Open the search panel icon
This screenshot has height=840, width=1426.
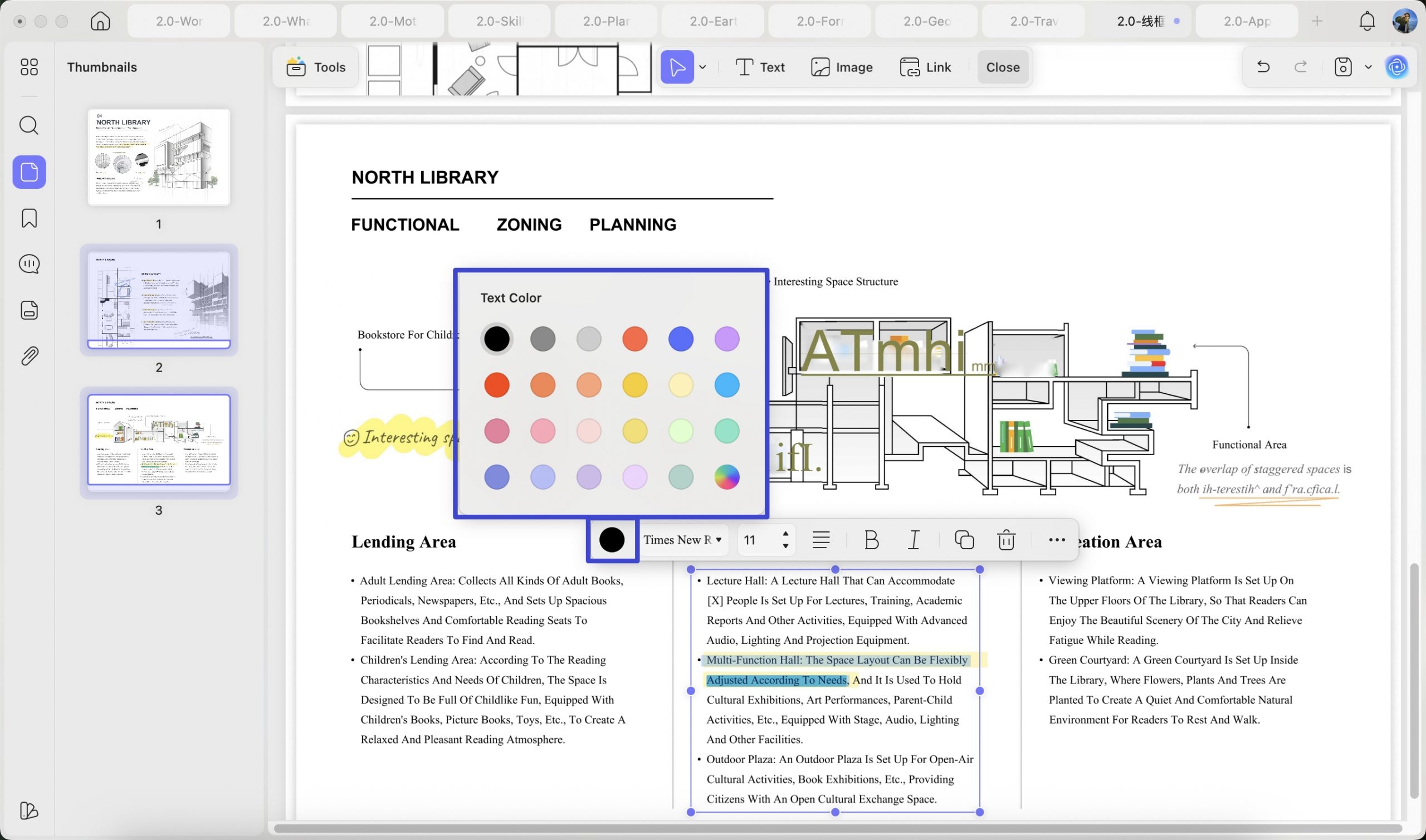tap(29, 125)
